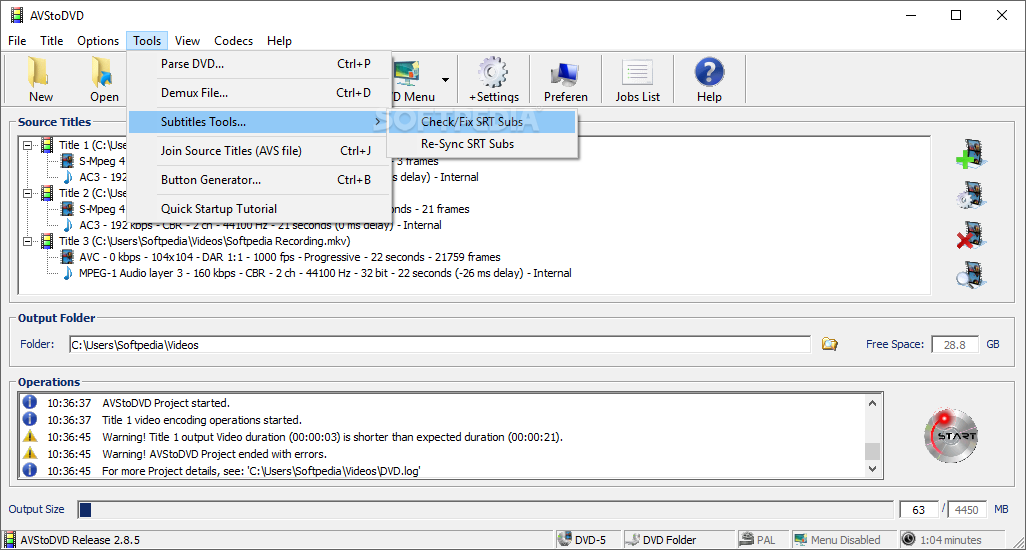Click log line 'AVStoDVD Project ended with errors'

point(215,454)
